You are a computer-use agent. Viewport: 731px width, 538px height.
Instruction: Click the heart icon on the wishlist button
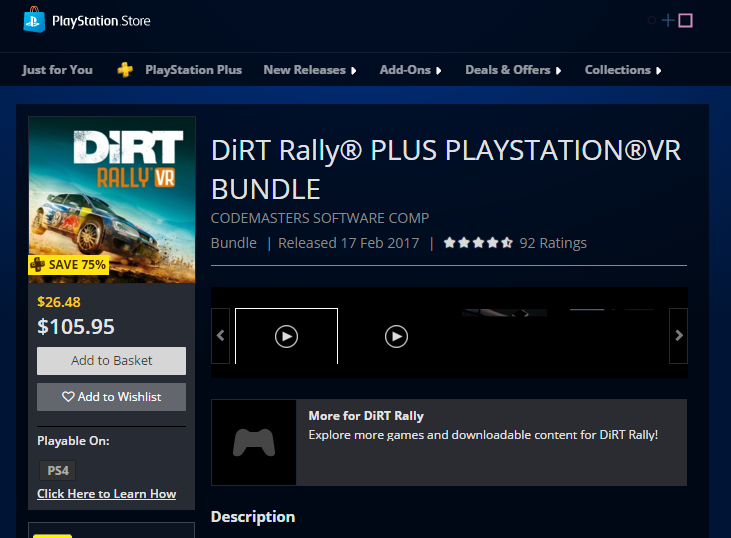[68, 397]
